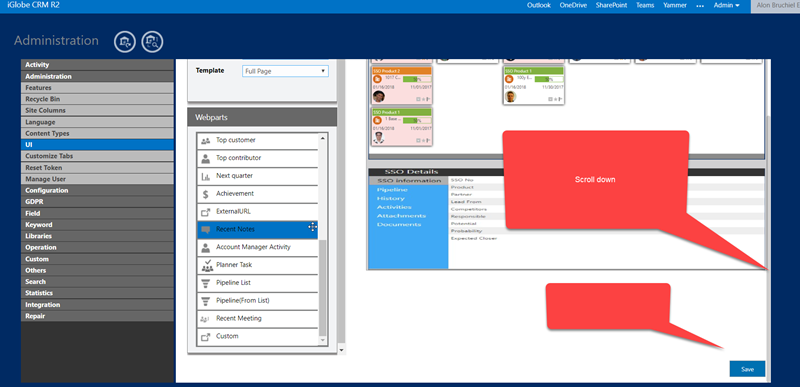Expand the Admin dropdown menu
Viewport: 800px width, 387px height.
click(x=727, y=5)
